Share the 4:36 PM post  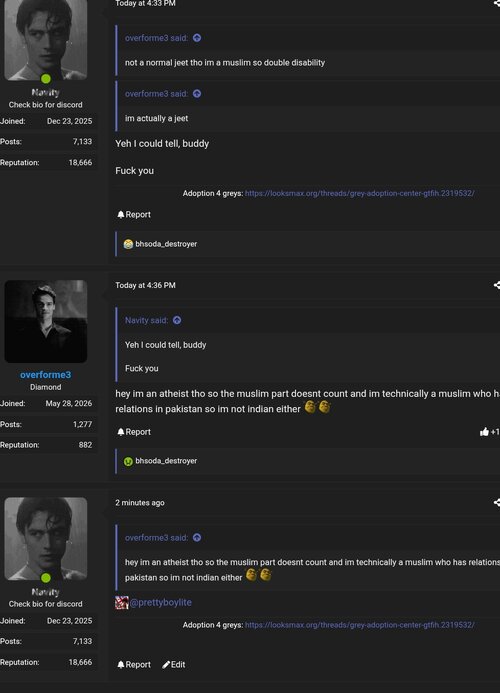[496, 285]
